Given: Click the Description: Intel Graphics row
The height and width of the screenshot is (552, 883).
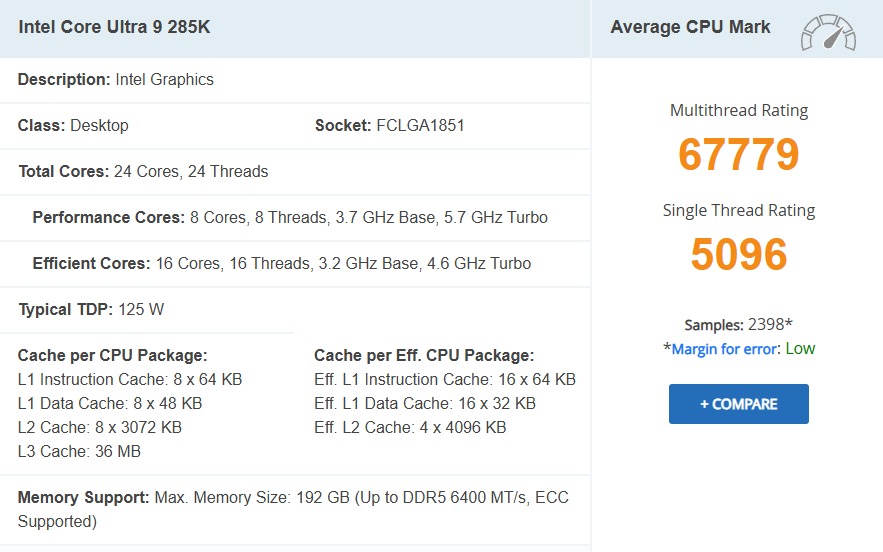Looking at the screenshot, I should [115, 80].
